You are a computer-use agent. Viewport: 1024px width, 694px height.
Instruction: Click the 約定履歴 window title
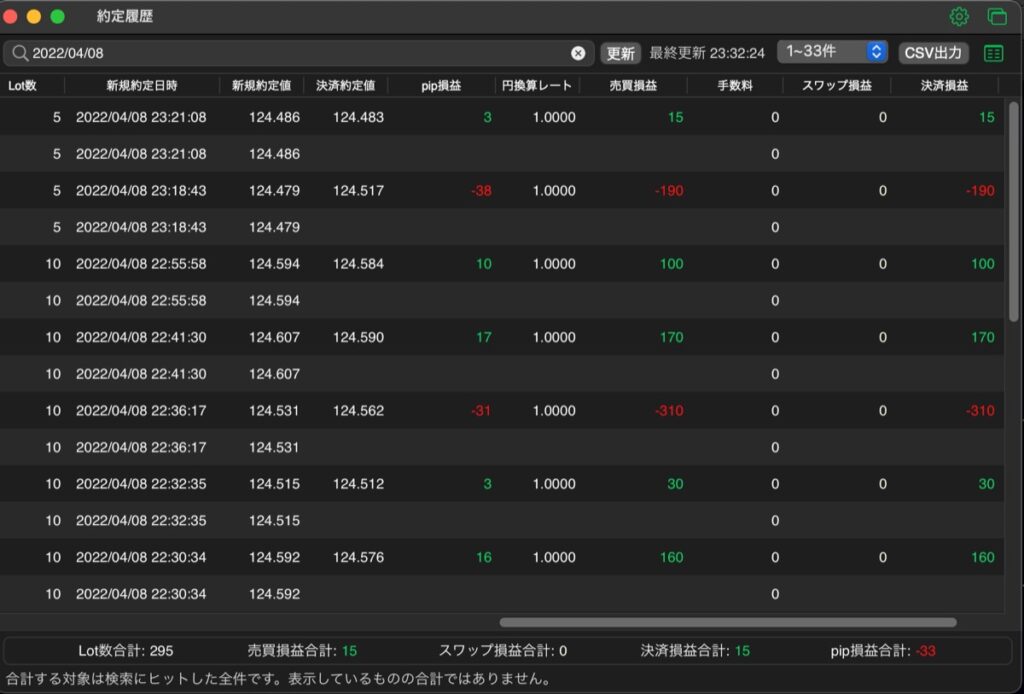(125, 16)
